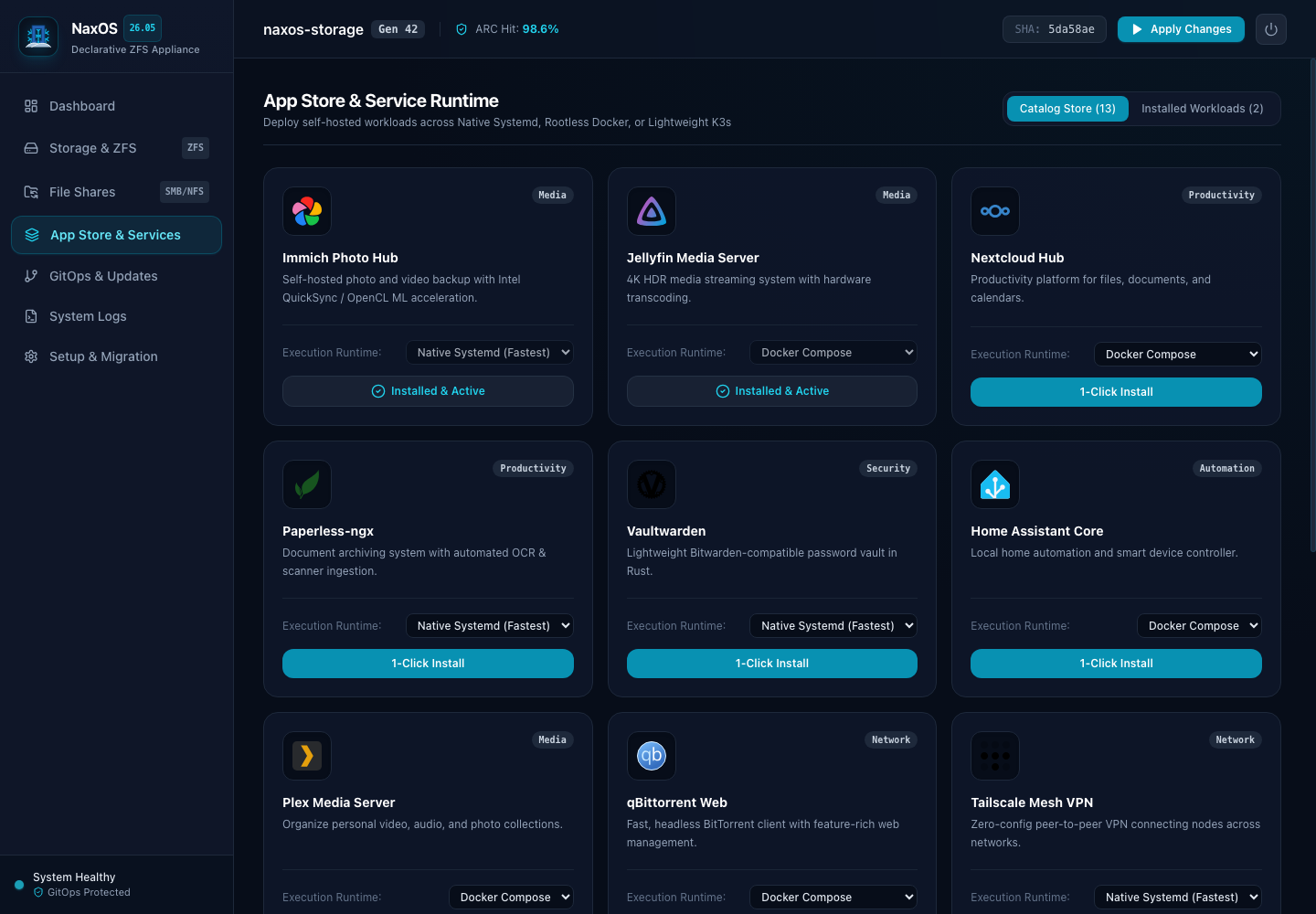Screen dimensions: 1316x914
Task: Click the Productivity tag on Nextcloud card
Action: (x=1222, y=196)
